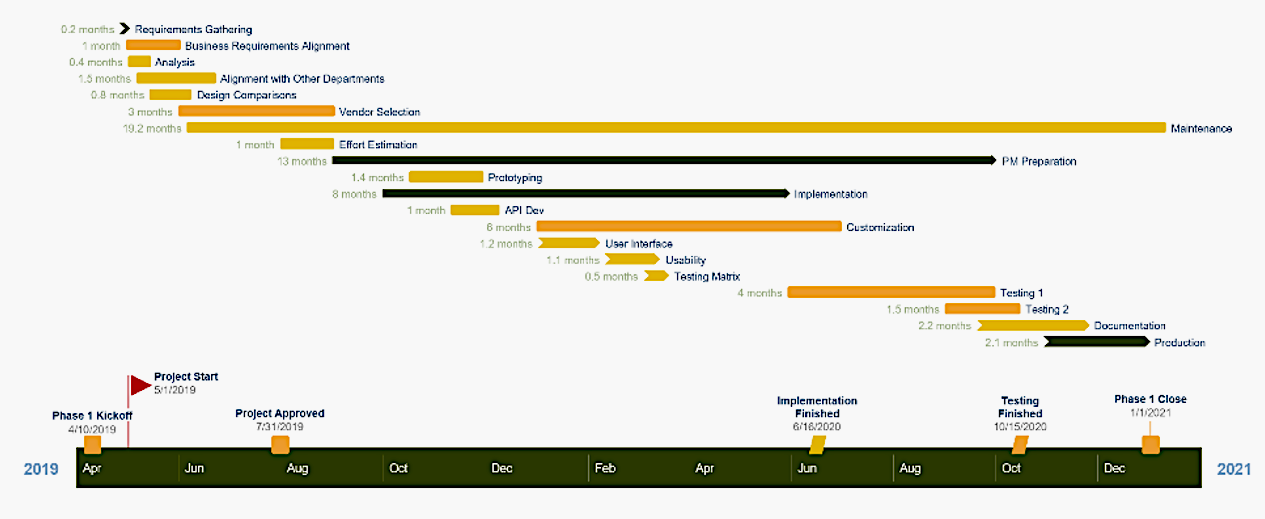Screen dimensions: 1265x519
Task: Select the Phase 1 Close milestone marker
Action: (x=1150, y=444)
